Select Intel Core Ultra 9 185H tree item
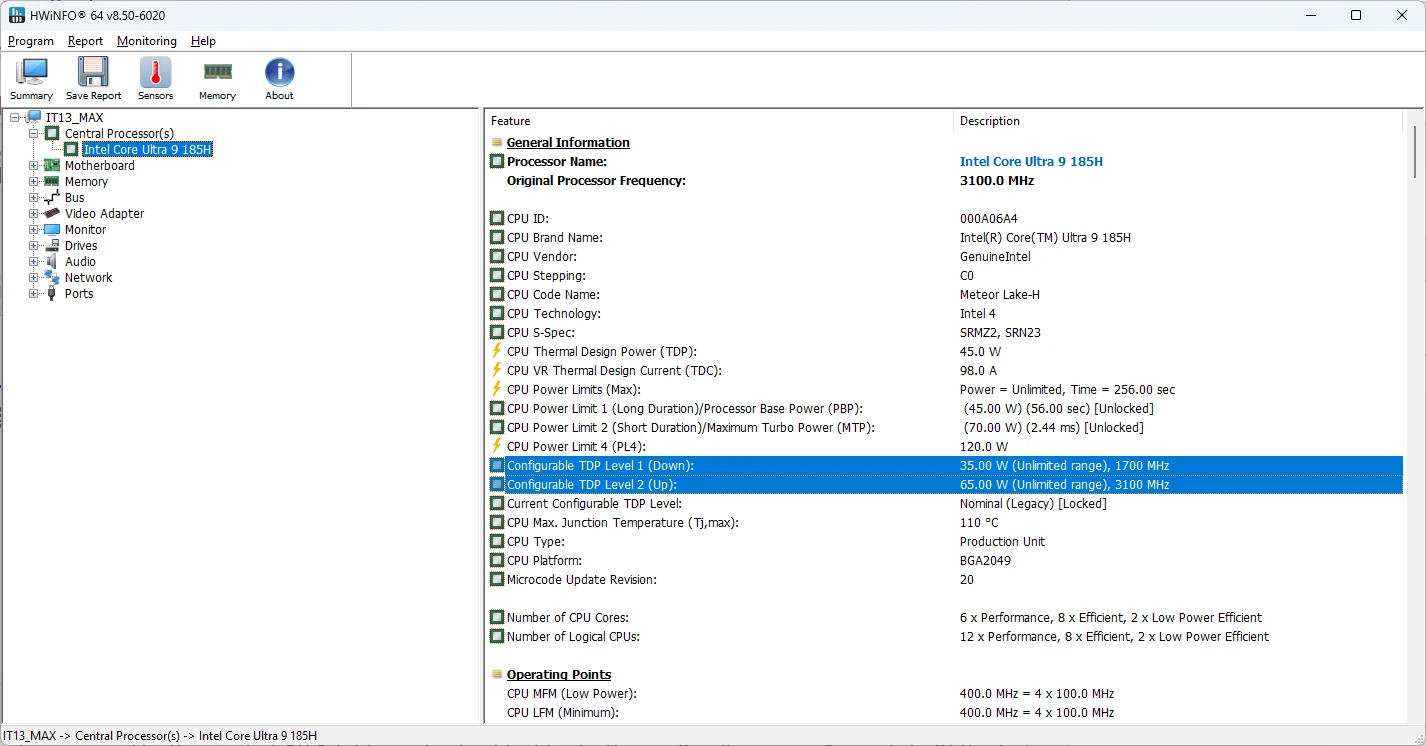Screen dimensions: 1426x746 click(x=148, y=150)
